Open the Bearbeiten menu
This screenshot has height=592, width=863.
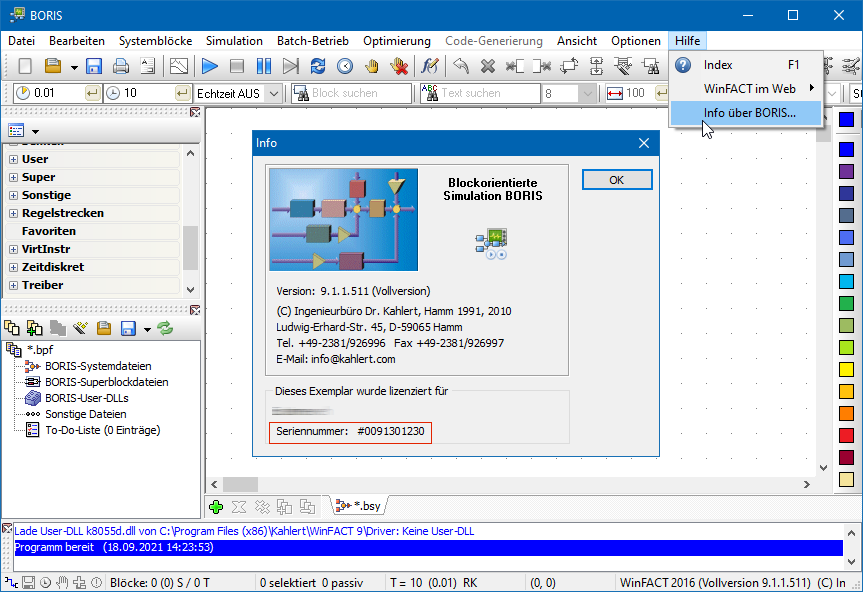pos(77,41)
